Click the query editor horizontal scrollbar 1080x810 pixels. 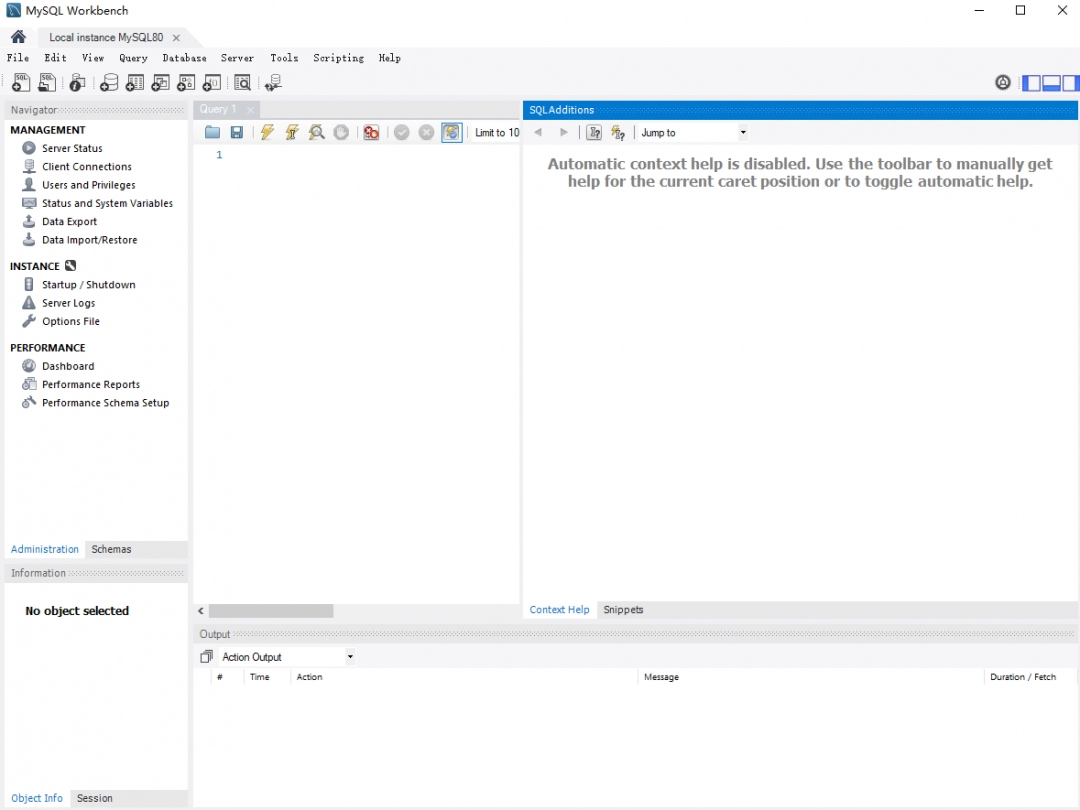[x=271, y=611]
